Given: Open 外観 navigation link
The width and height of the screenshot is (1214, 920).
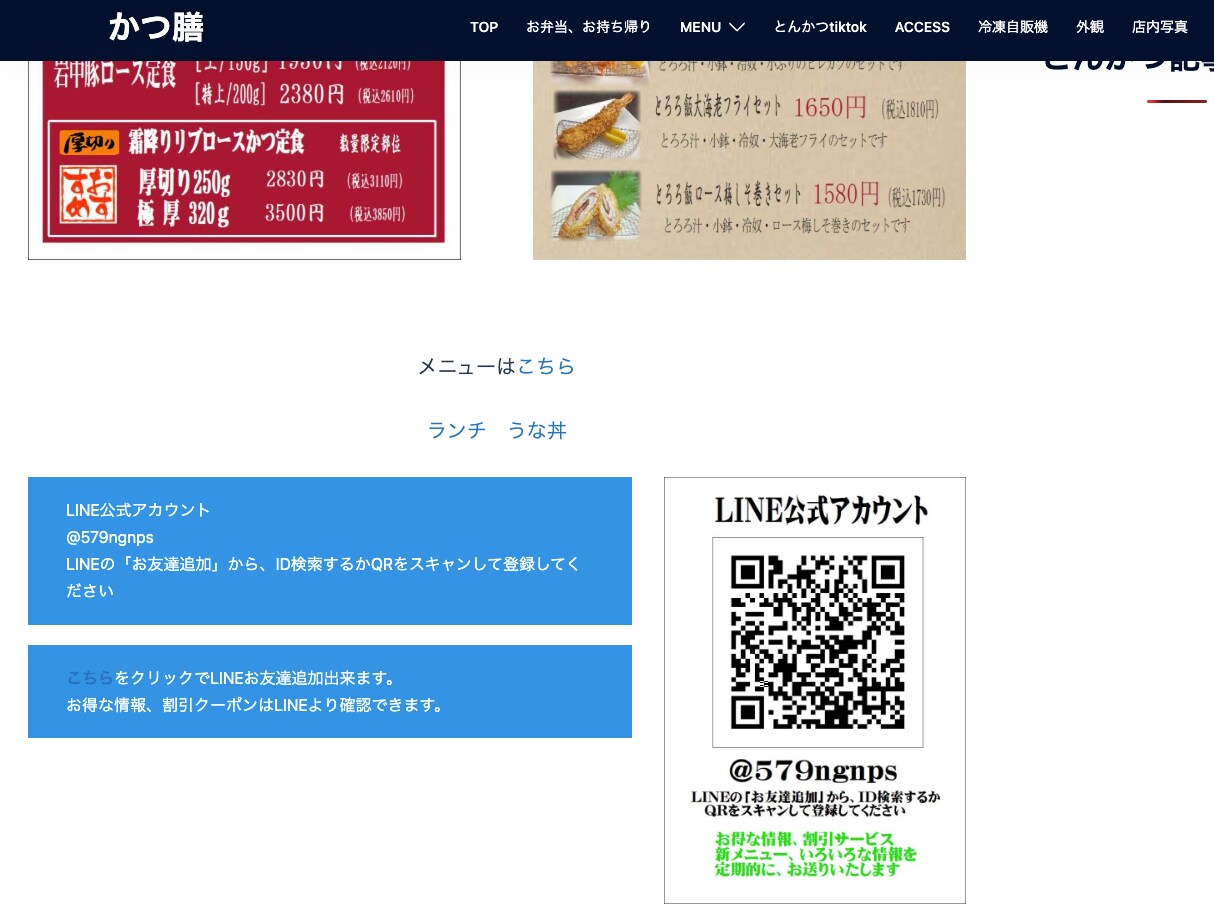Looking at the screenshot, I should tap(1090, 27).
